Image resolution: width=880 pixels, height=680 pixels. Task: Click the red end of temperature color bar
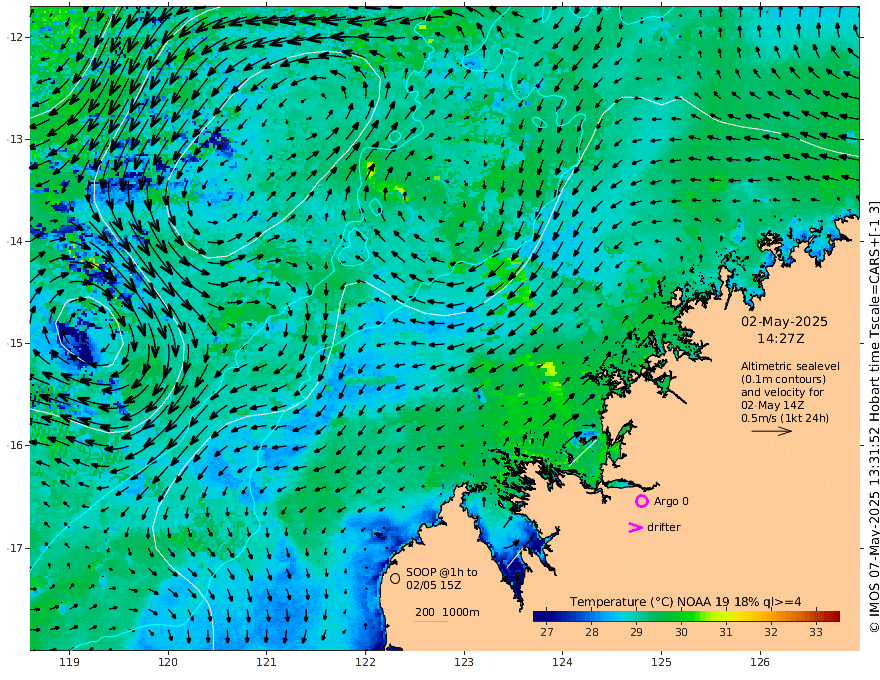(833, 616)
